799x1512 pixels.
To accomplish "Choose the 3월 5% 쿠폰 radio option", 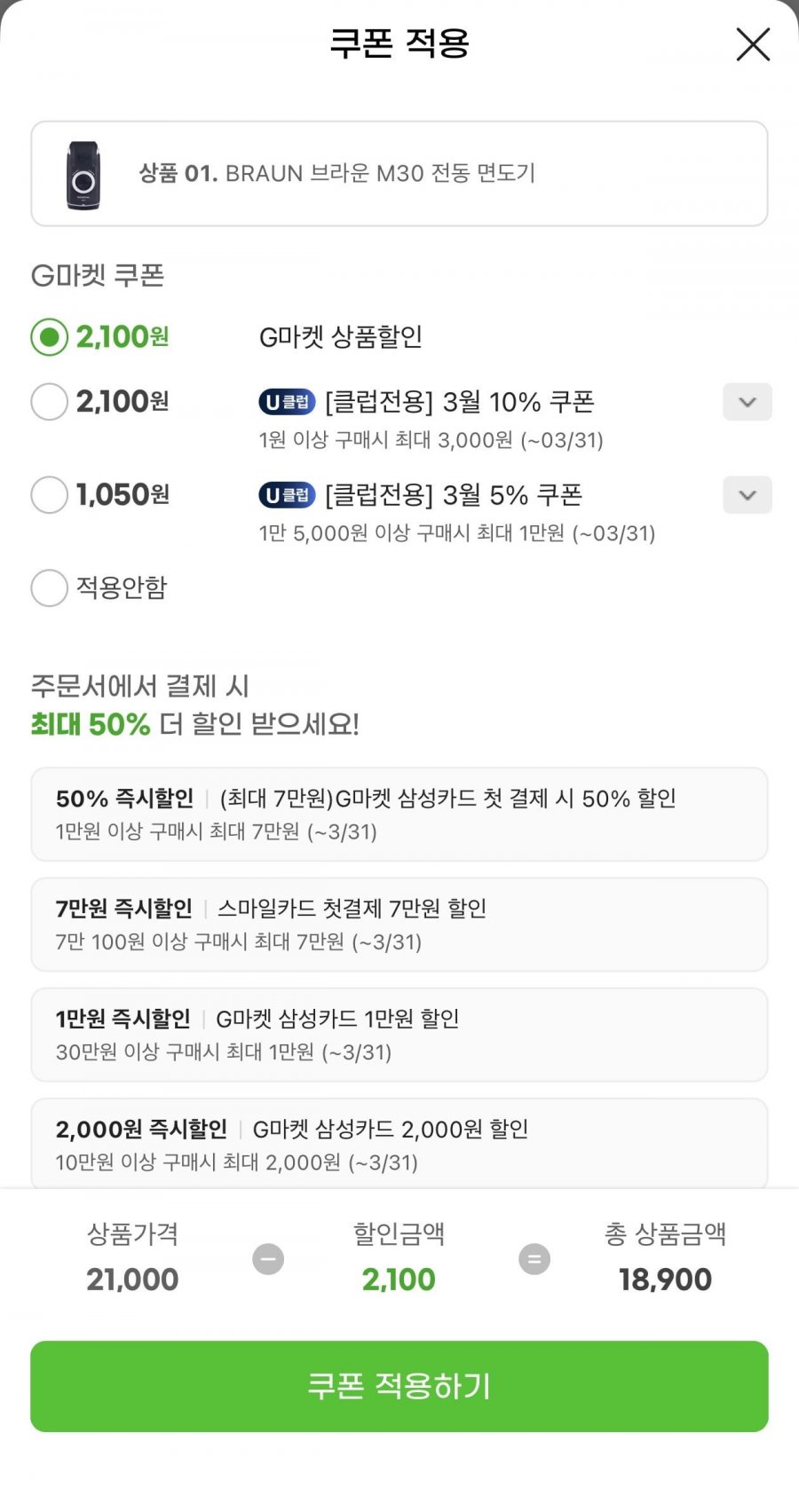I will point(50,495).
